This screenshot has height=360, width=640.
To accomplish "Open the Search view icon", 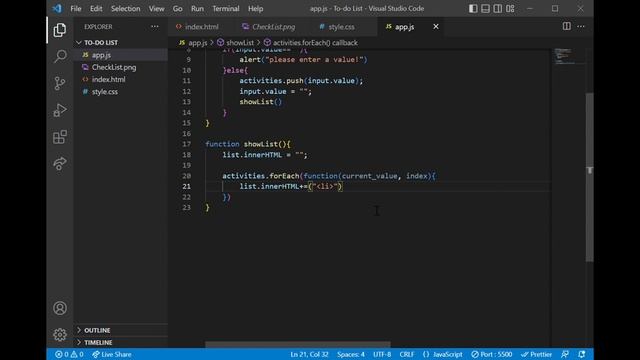I will pos(60,56).
